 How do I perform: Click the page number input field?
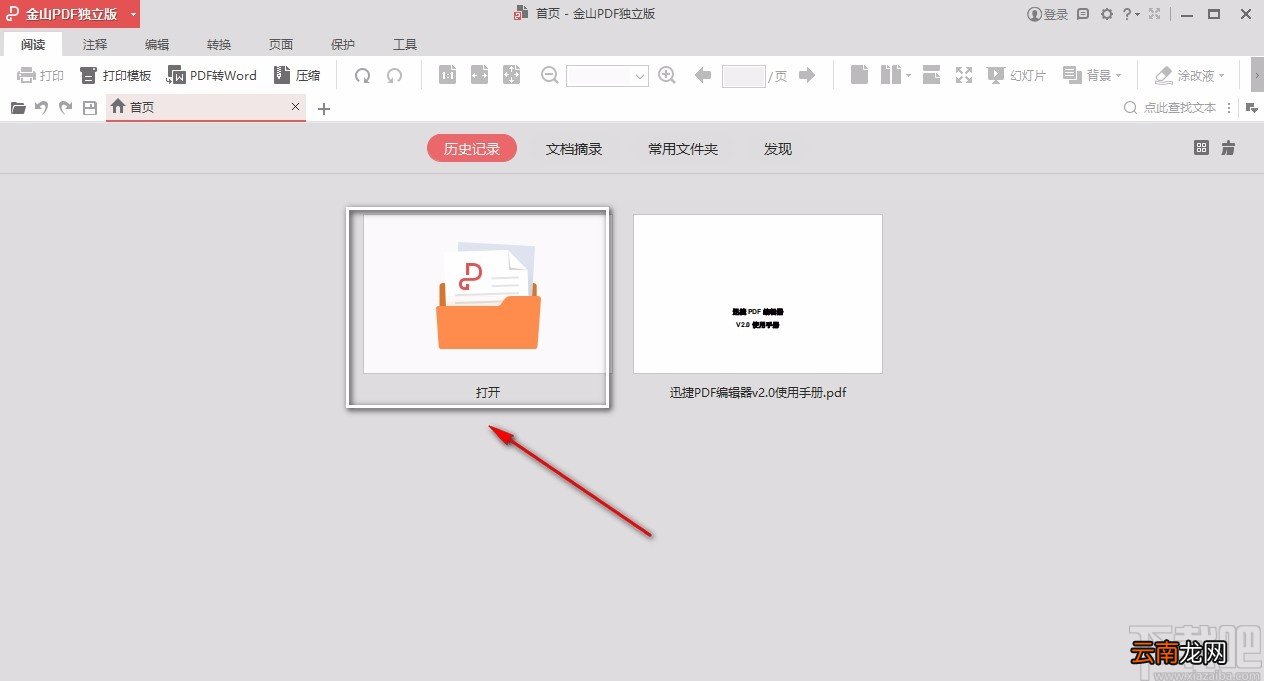[x=743, y=75]
